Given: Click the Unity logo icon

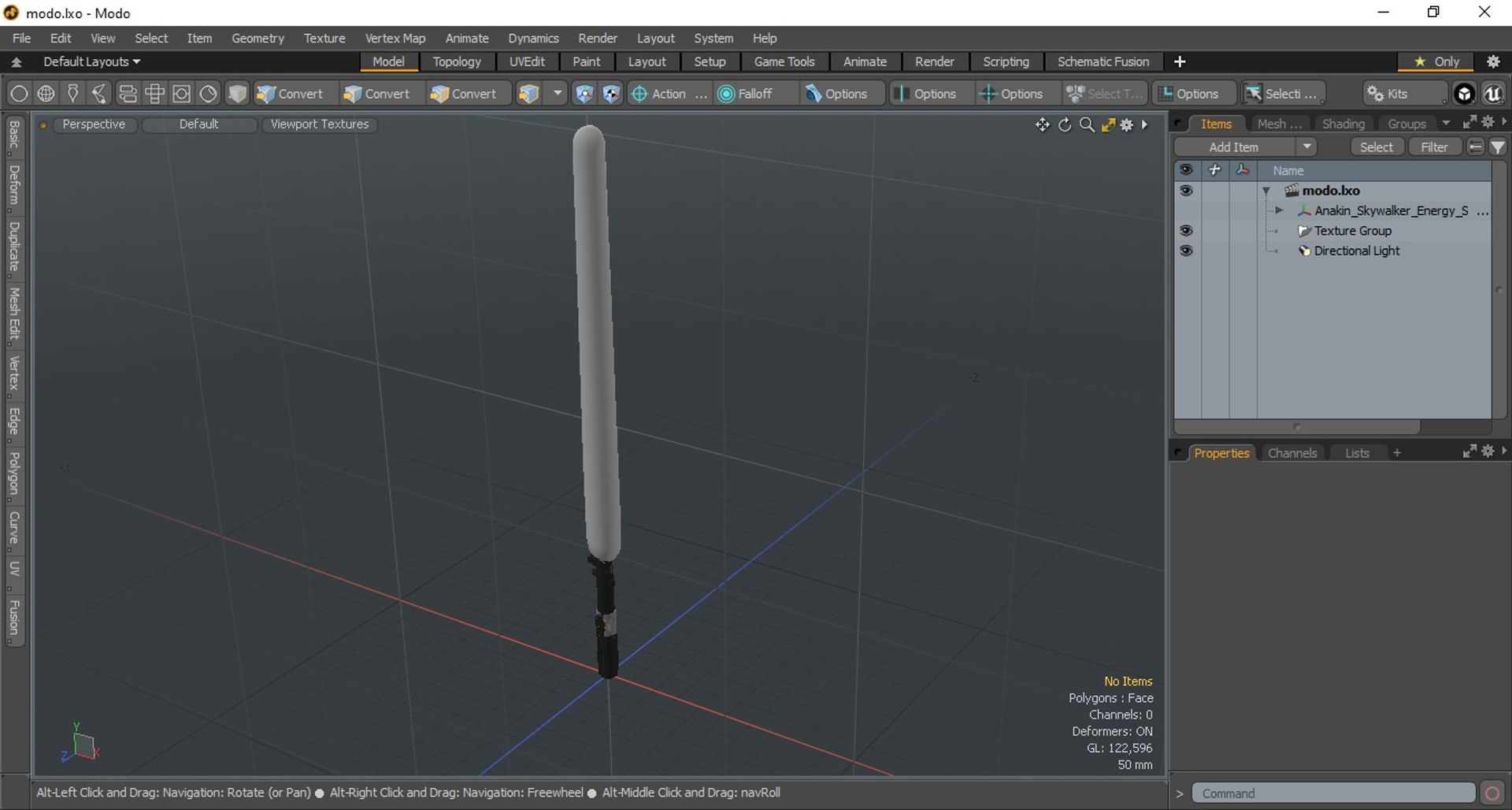Looking at the screenshot, I should pyautogui.click(x=1464, y=94).
